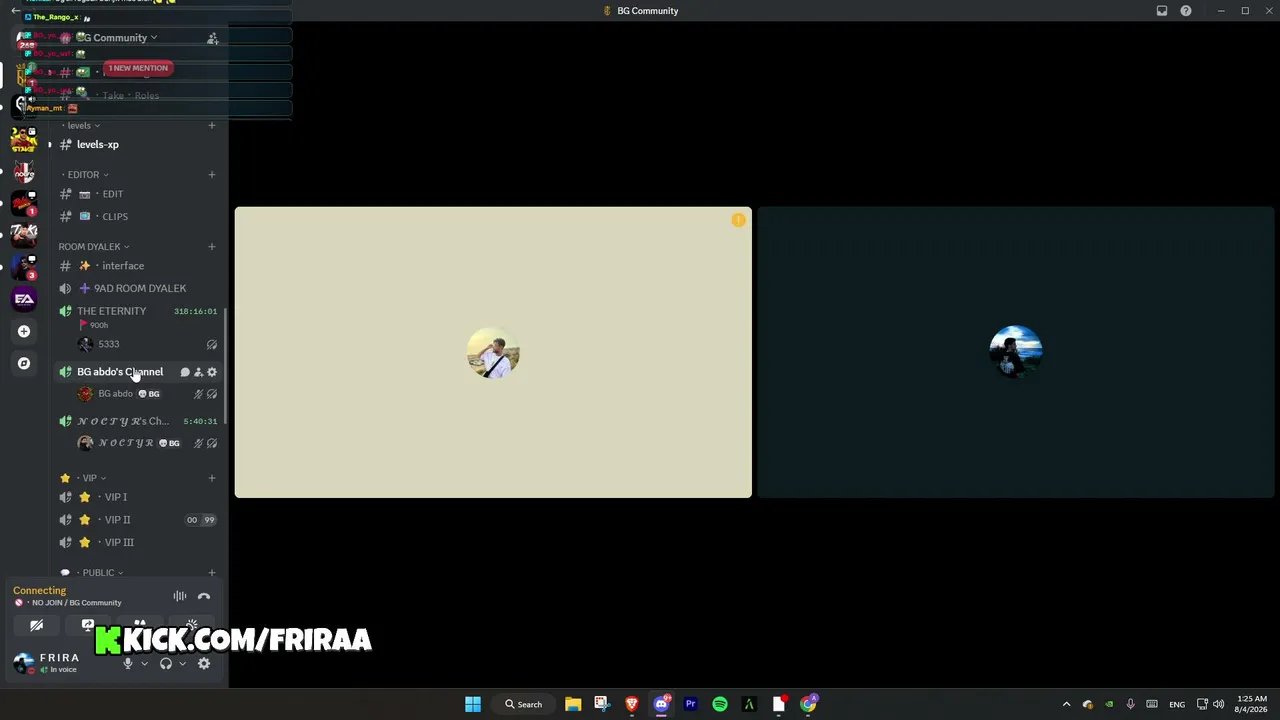Screen dimensions: 1280x720
Task: Toggle camera on or off
Action: [x=37, y=626]
